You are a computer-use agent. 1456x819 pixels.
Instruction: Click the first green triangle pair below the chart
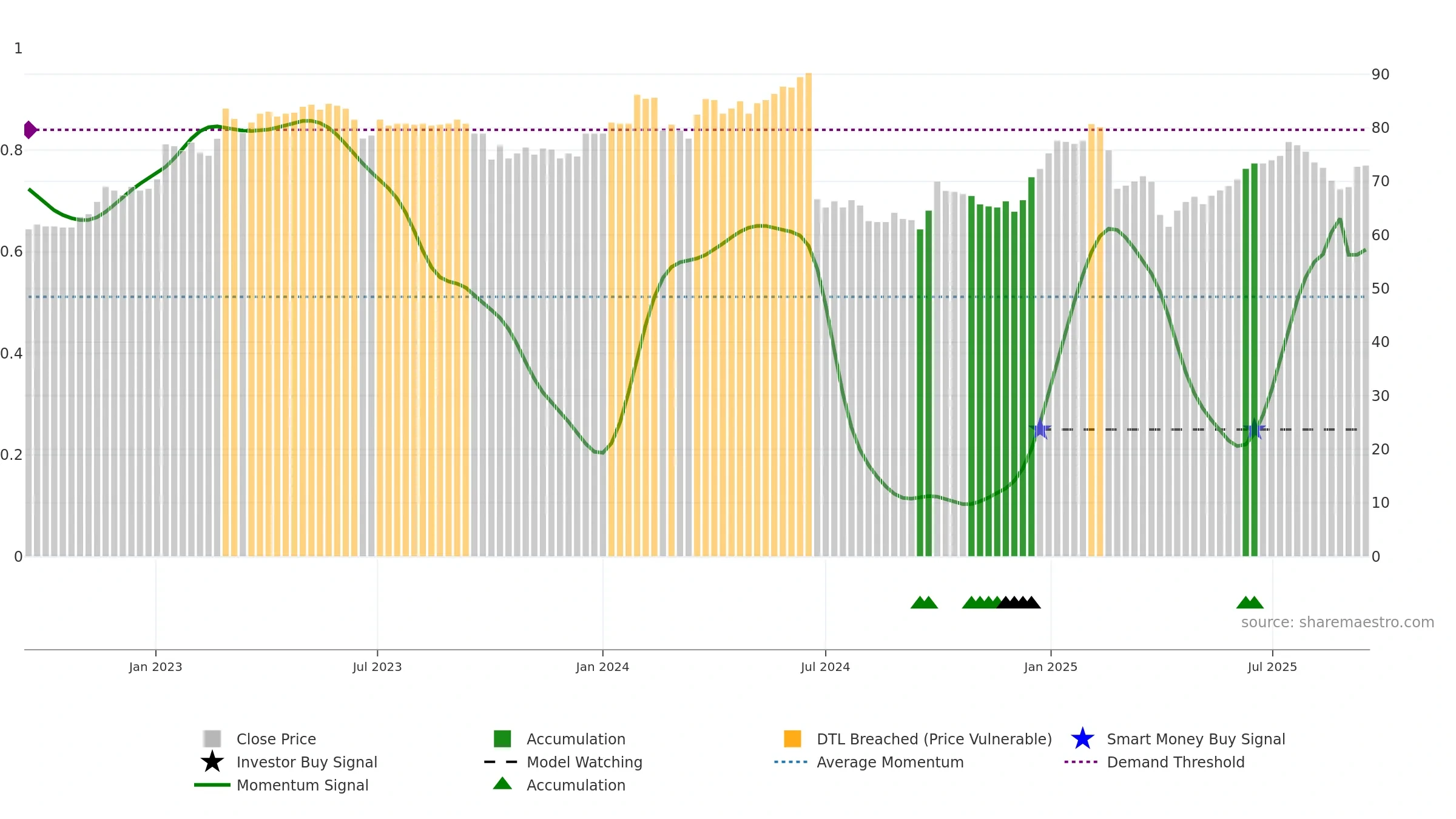point(924,602)
